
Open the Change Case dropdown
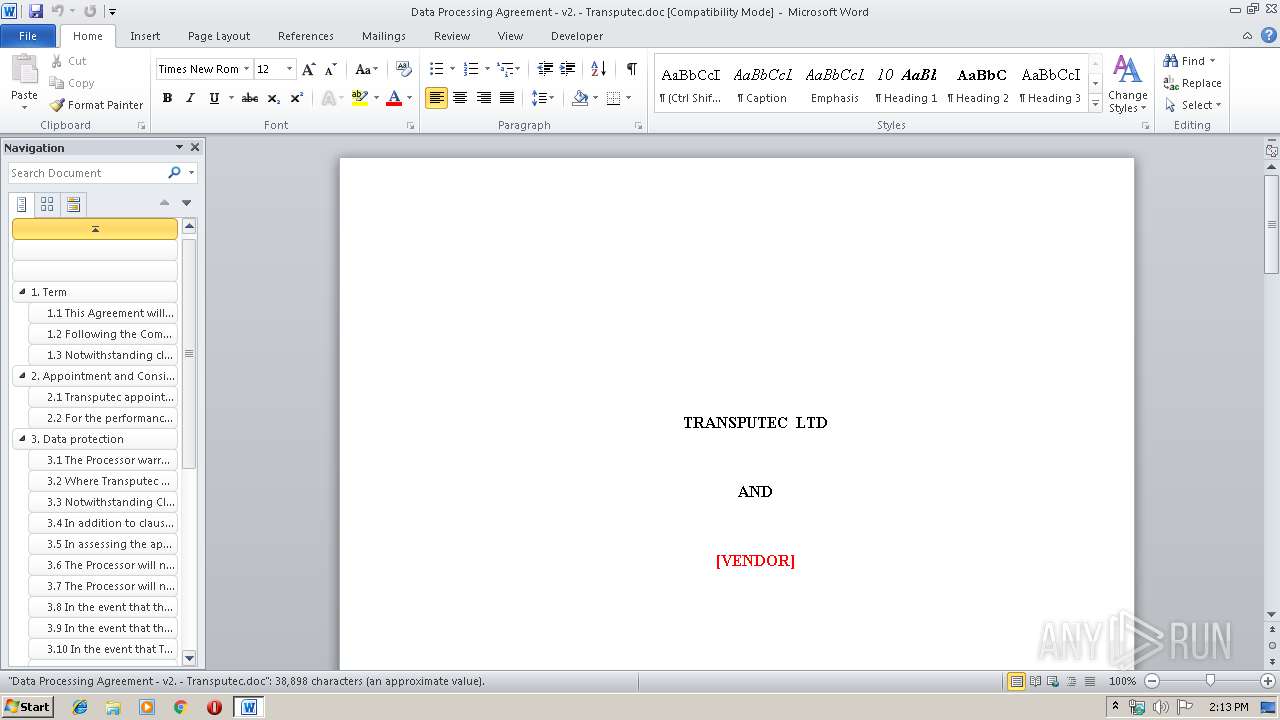tap(367, 69)
